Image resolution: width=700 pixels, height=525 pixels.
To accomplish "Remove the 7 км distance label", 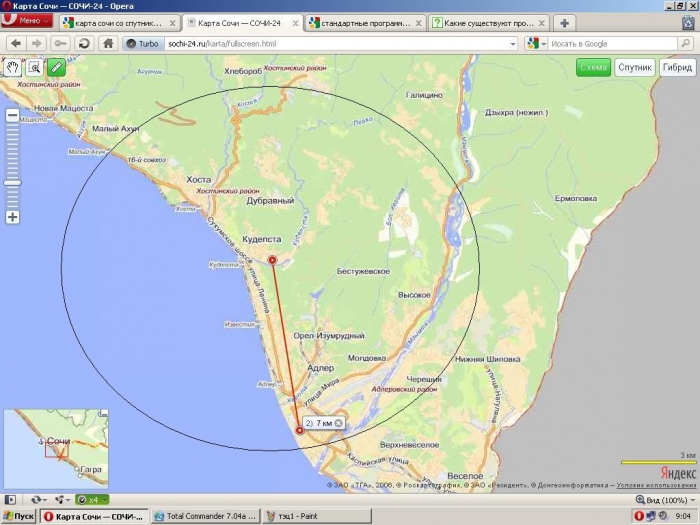I will 338,423.
